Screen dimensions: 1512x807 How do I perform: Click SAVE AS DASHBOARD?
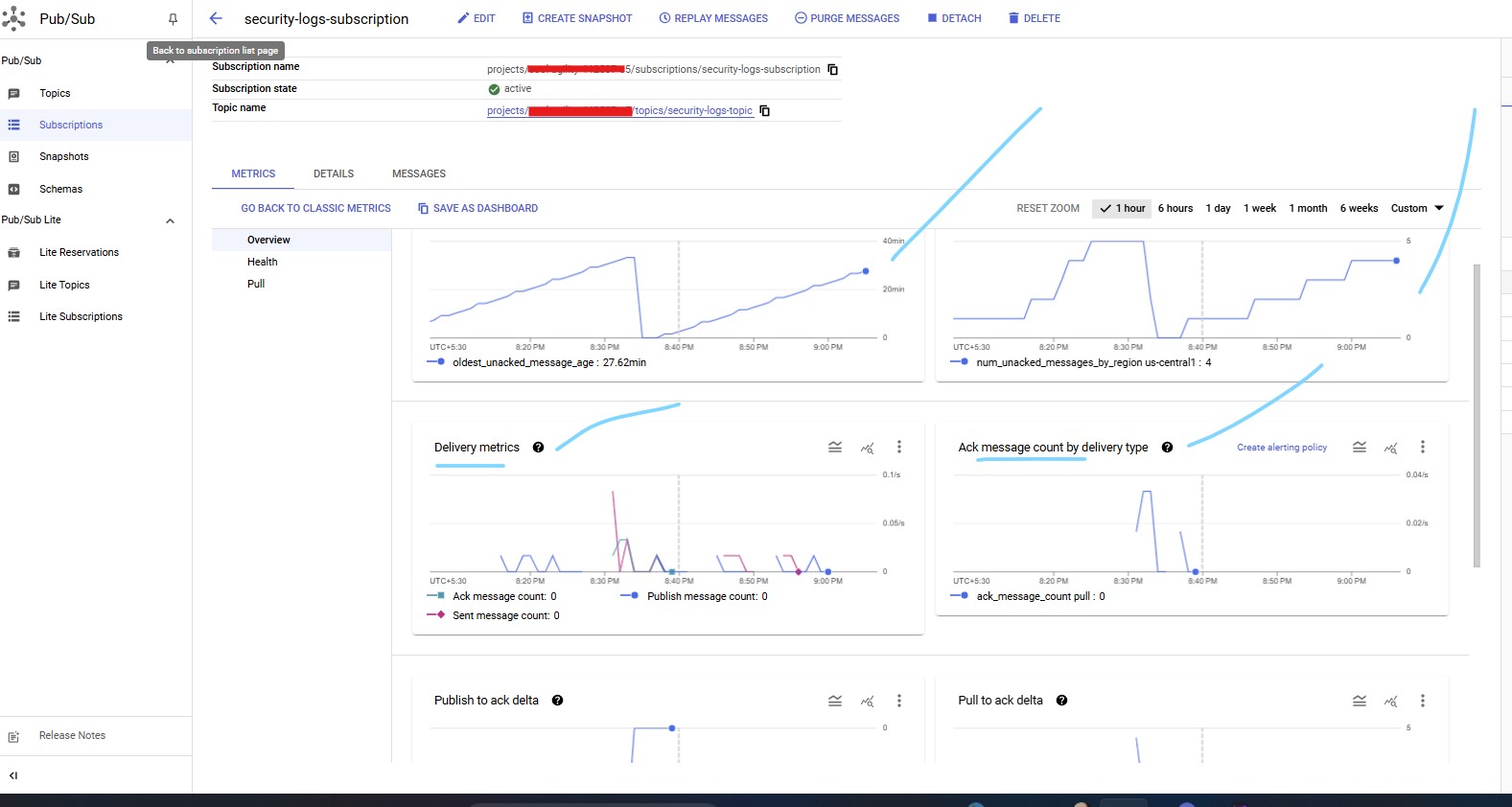point(478,208)
